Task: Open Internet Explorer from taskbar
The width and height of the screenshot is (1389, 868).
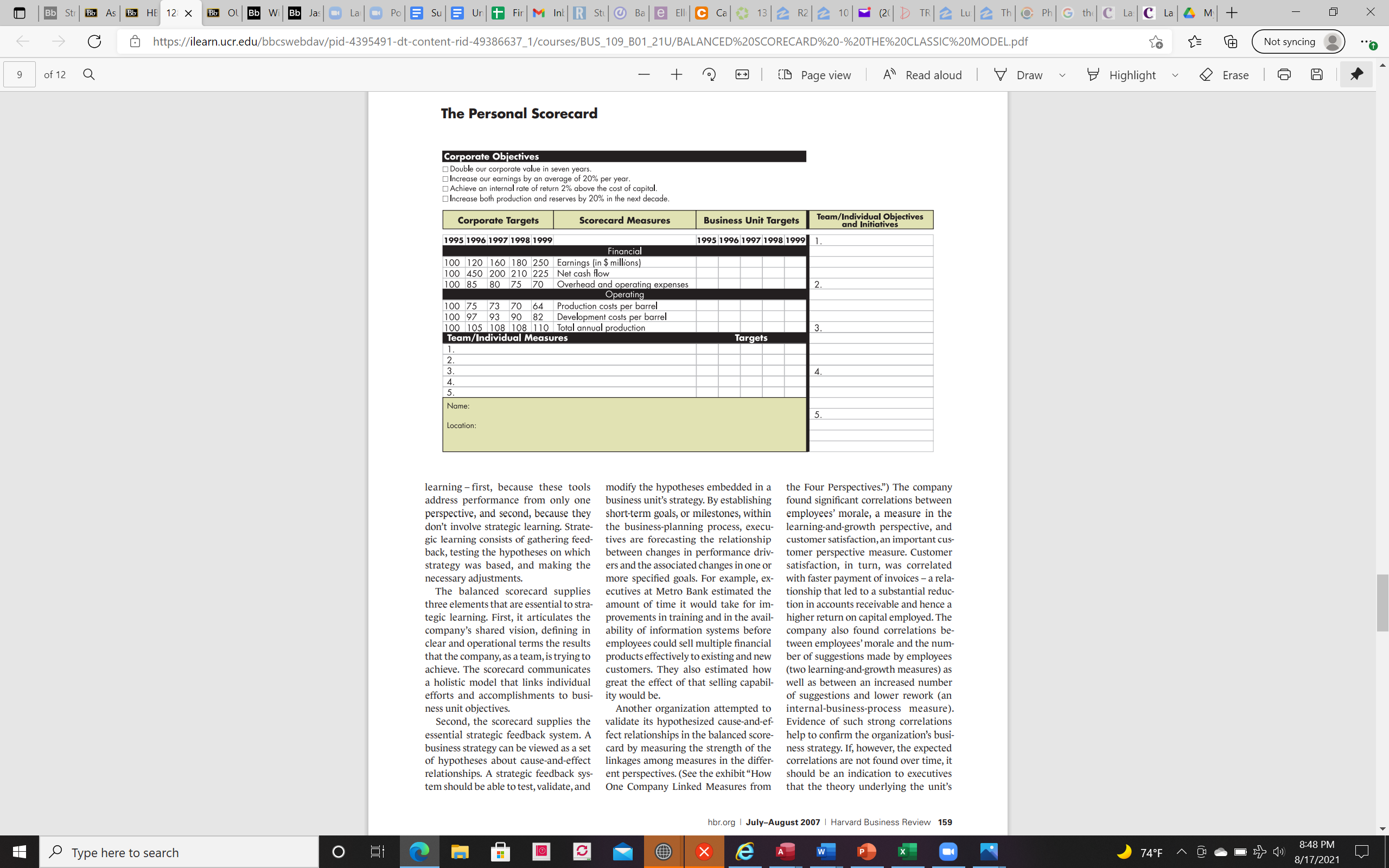Action: 744,852
